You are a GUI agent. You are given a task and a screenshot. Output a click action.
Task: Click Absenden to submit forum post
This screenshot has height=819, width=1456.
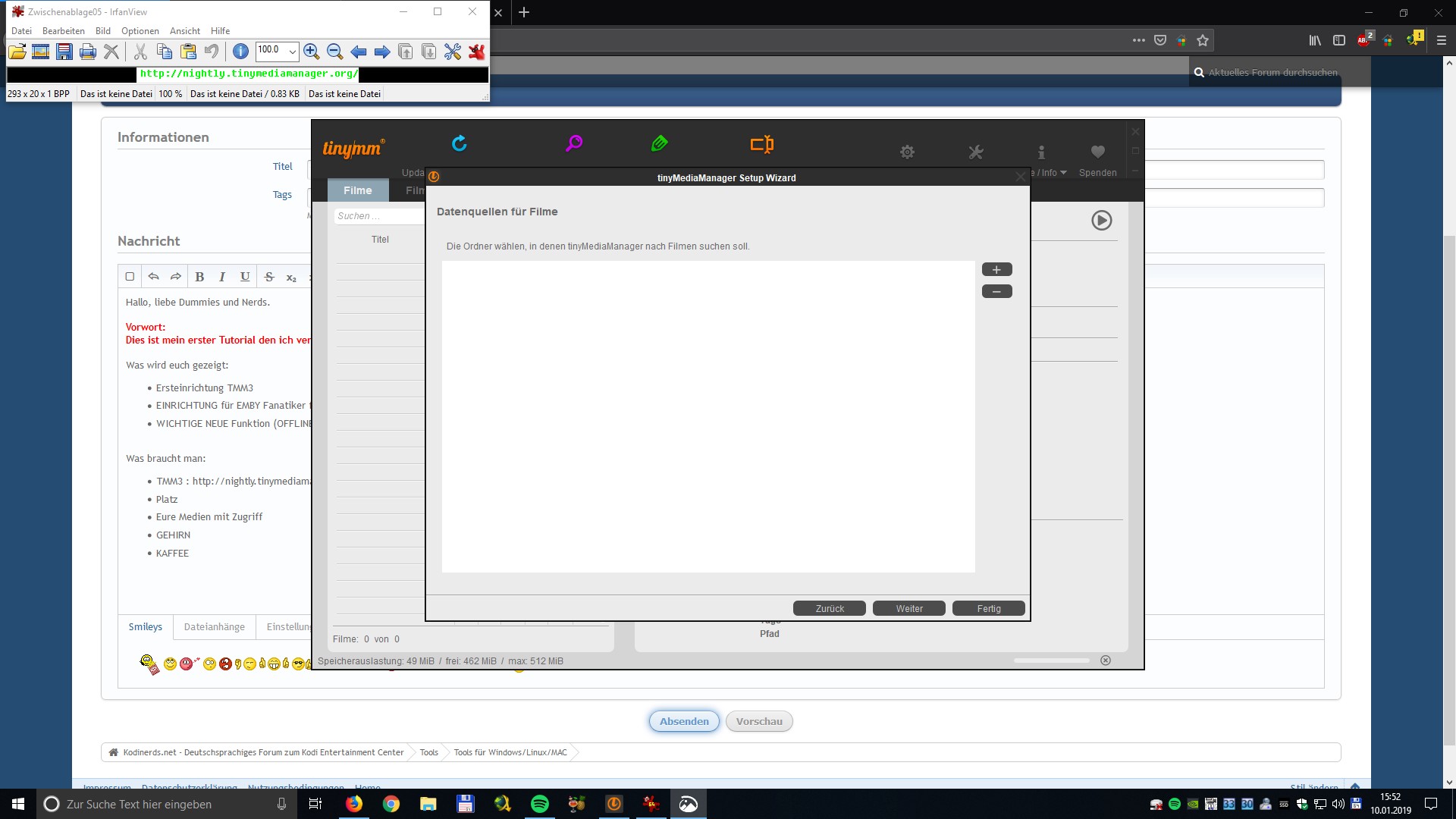pyautogui.click(x=684, y=721)
